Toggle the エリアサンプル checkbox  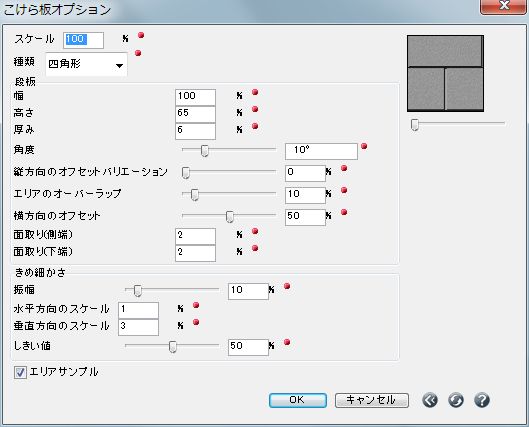pyautogui.click(x=20, y=373)
